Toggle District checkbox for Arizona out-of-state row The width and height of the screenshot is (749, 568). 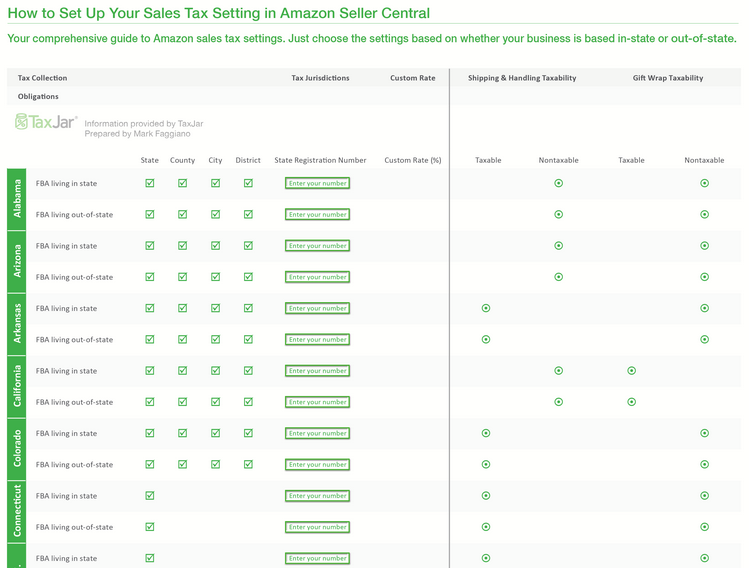248,277
